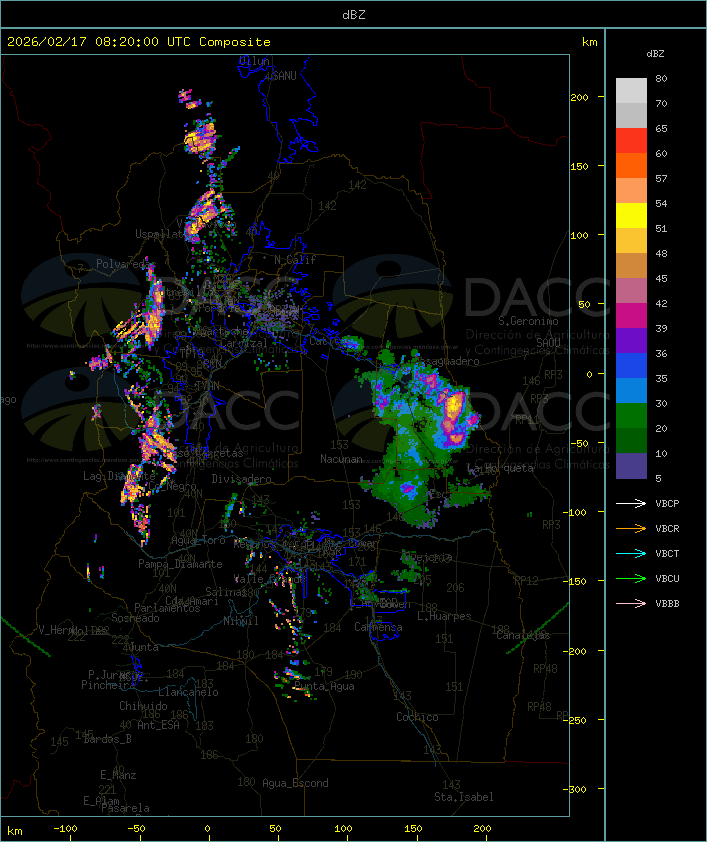Select the purple 36-39 dBZ swatch
Image resolution: width=707 pixels, height=842 pixels.
pyautogui.click(x=631, y=341)
